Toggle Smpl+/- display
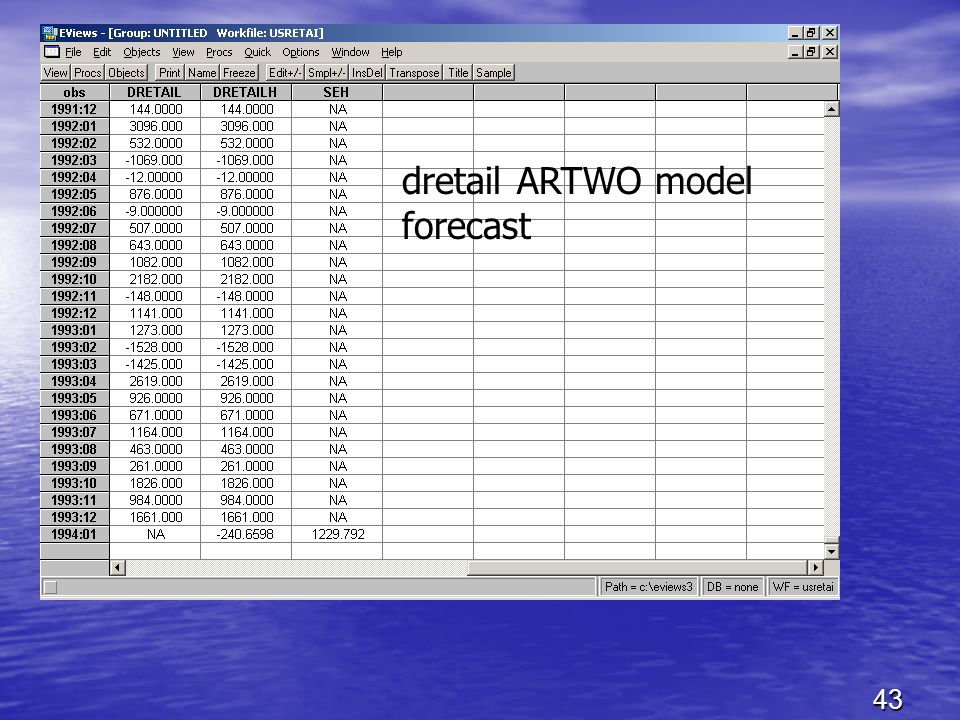 326,73
